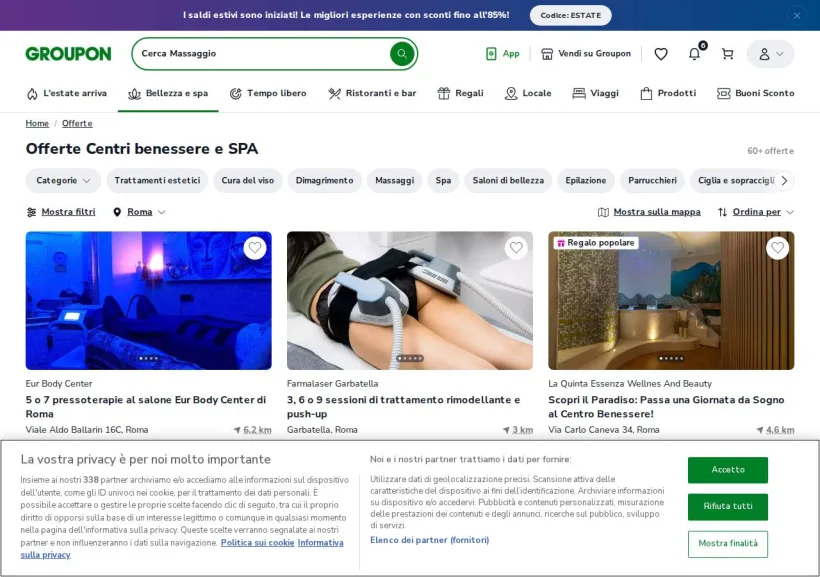This screenshot has height=577, width=820.
Task: Click the coupon Buoni Sconto icon
Action: pyautogui.click(x=723, y=94)
